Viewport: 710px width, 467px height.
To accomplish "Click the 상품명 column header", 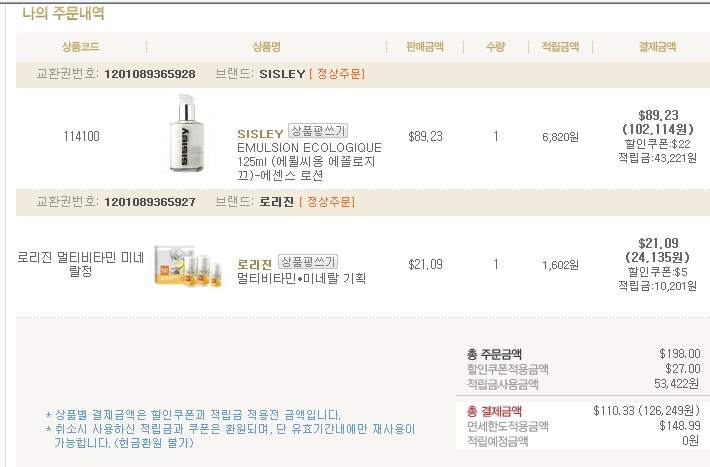I will [x=267, y=47].
